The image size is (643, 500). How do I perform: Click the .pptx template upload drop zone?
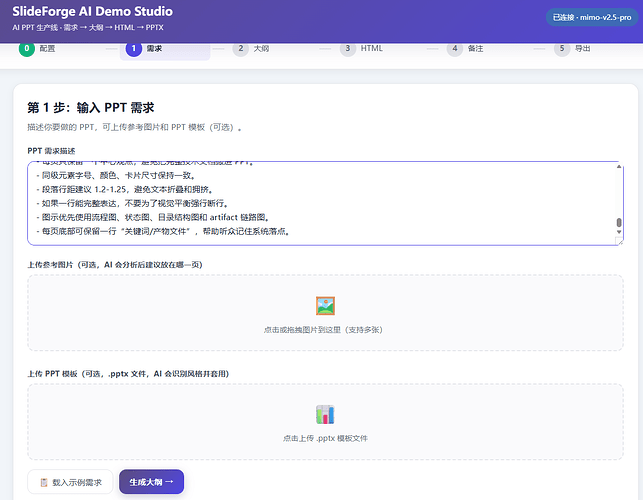tap(325, 422)
